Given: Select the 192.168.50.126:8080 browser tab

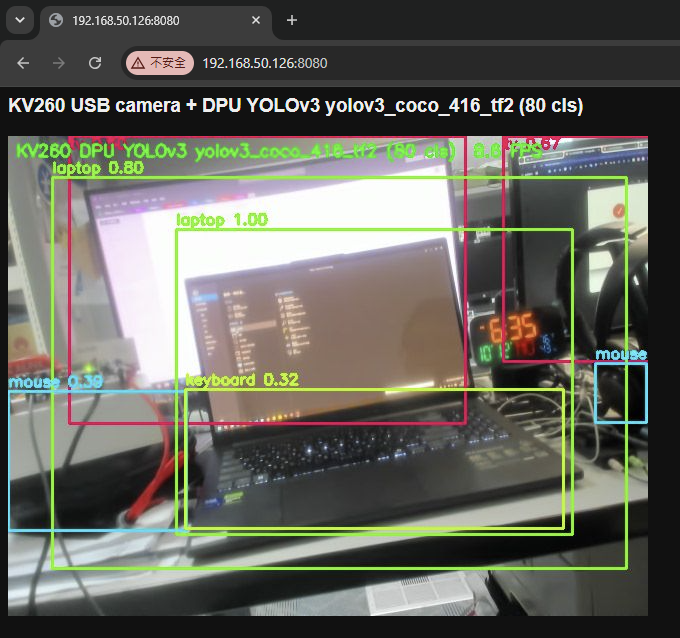Looking at the screenshot, I should (x=156, y=20).
